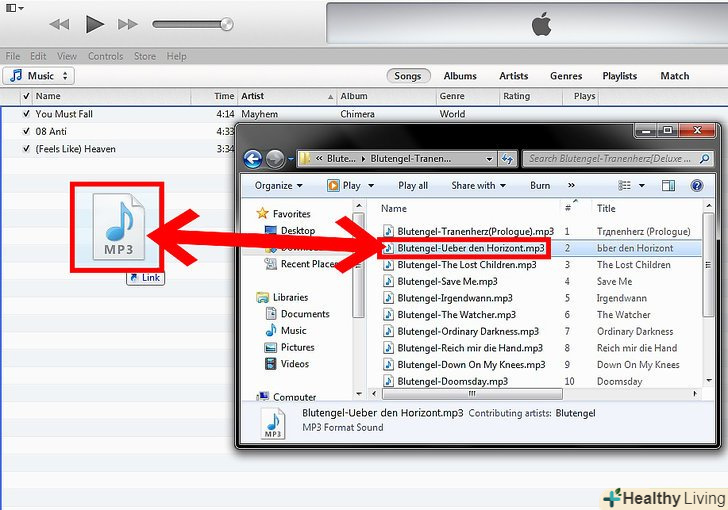The width and height of the screenshot is (728, 510).
Task: Click the Rating column header
Action: click(531, 96)
